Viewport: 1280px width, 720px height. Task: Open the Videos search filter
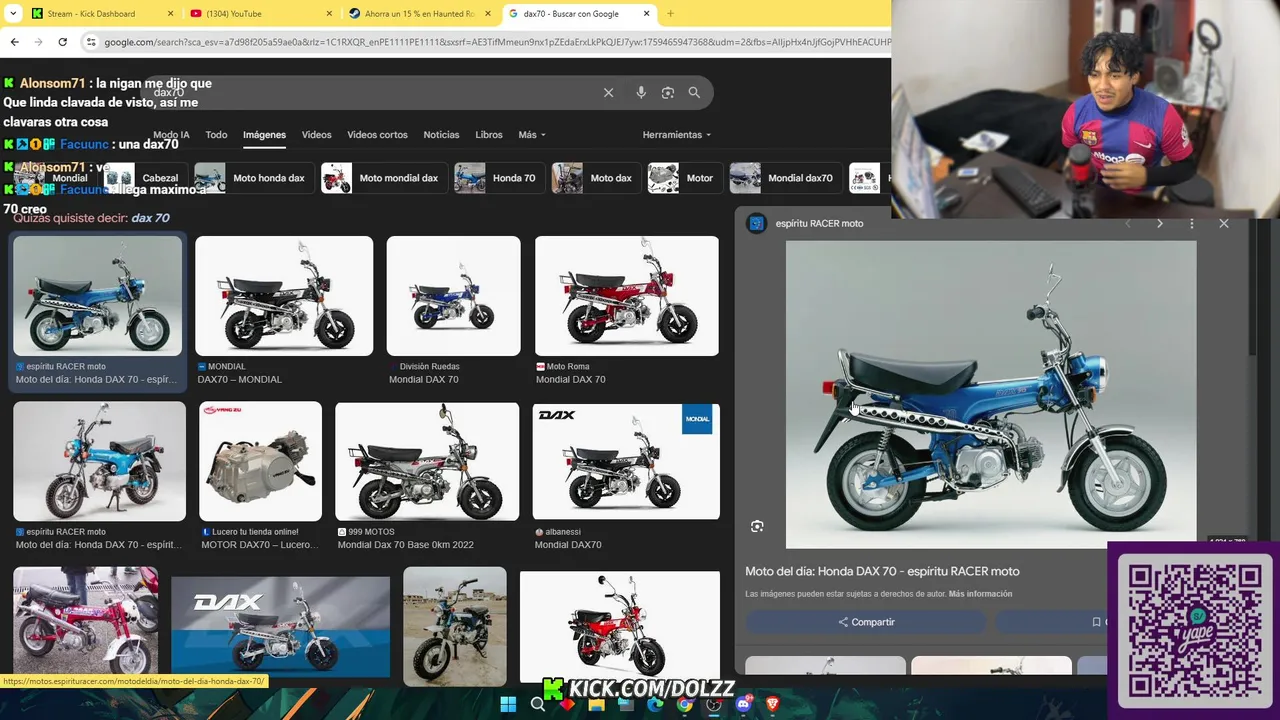[x=316, y=135]
